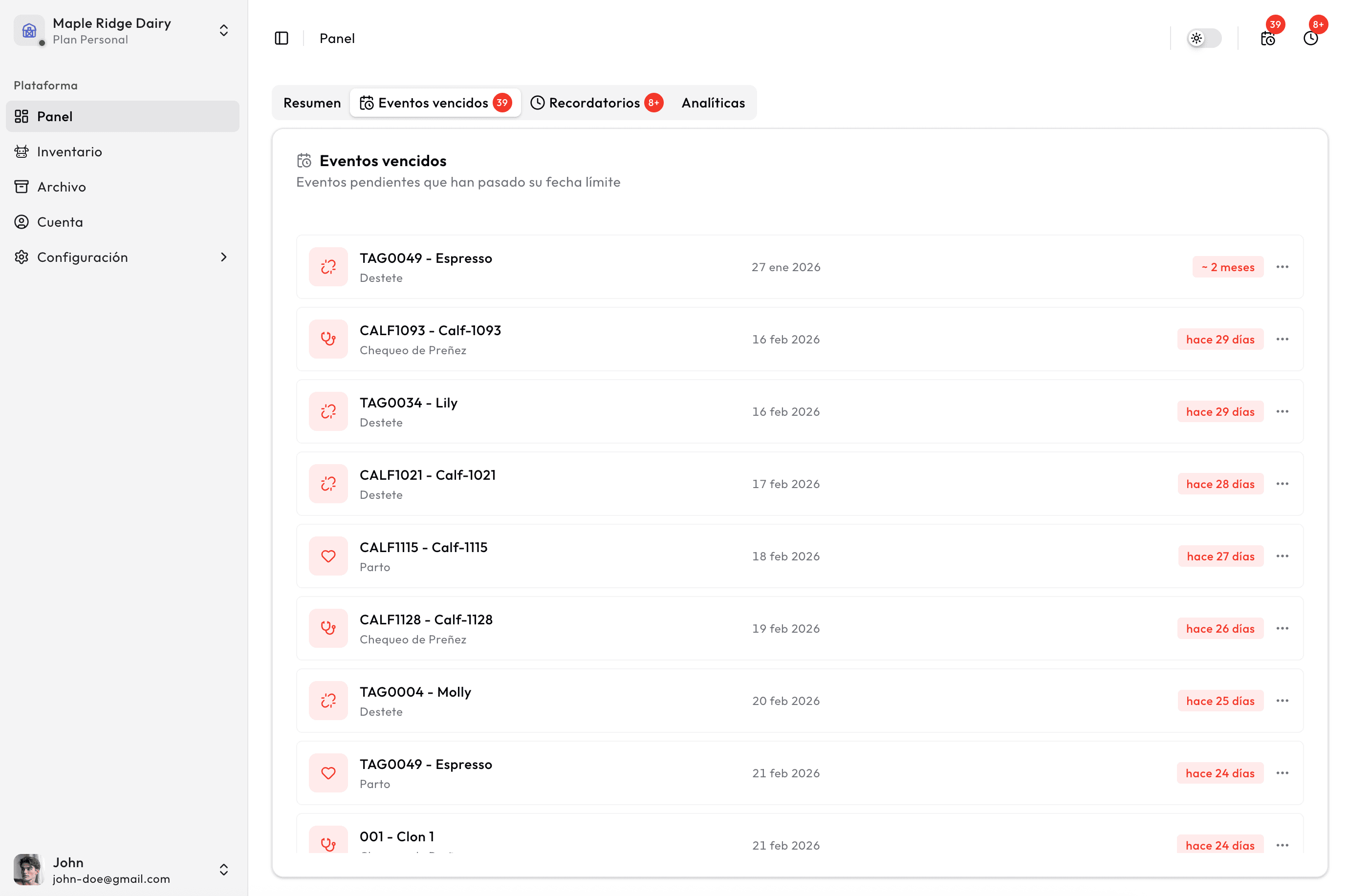The width and height of the screenshot is (1348, 896).
Task: Go to Cuenta in the sidebar
Action: click(x=60, y=222)
